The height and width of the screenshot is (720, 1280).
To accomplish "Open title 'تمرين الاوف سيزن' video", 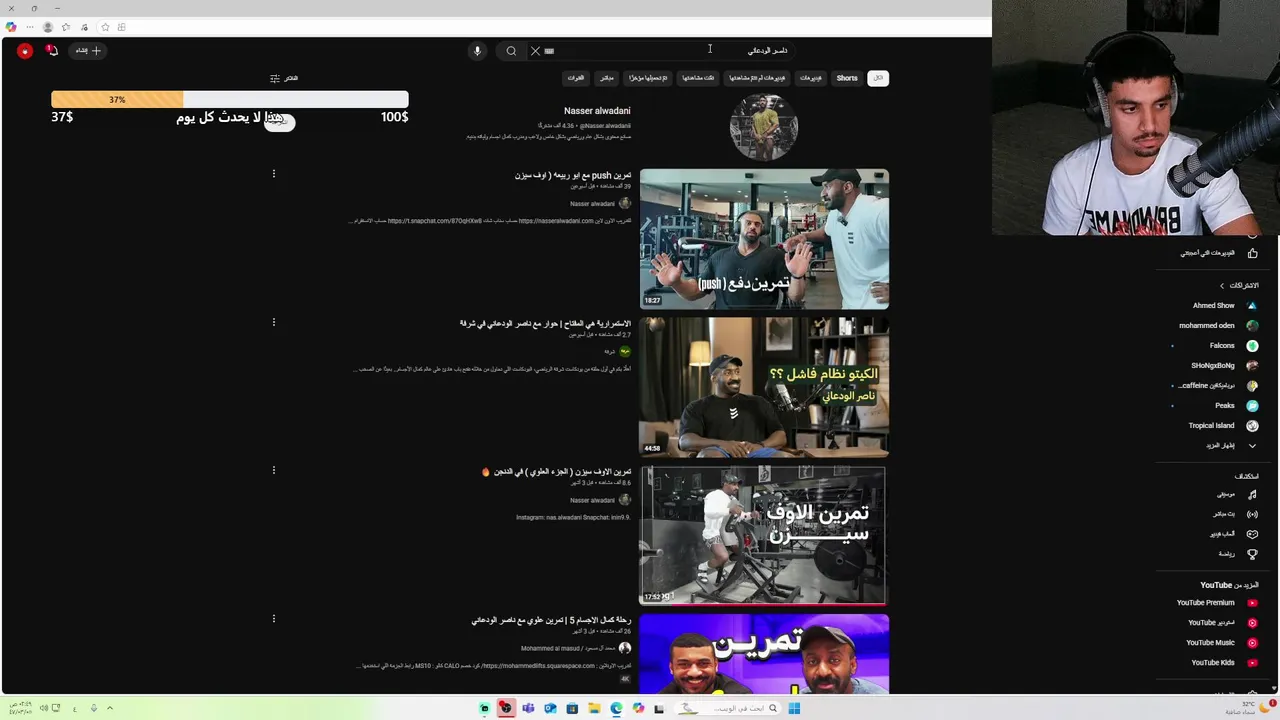I will (556, 472).
